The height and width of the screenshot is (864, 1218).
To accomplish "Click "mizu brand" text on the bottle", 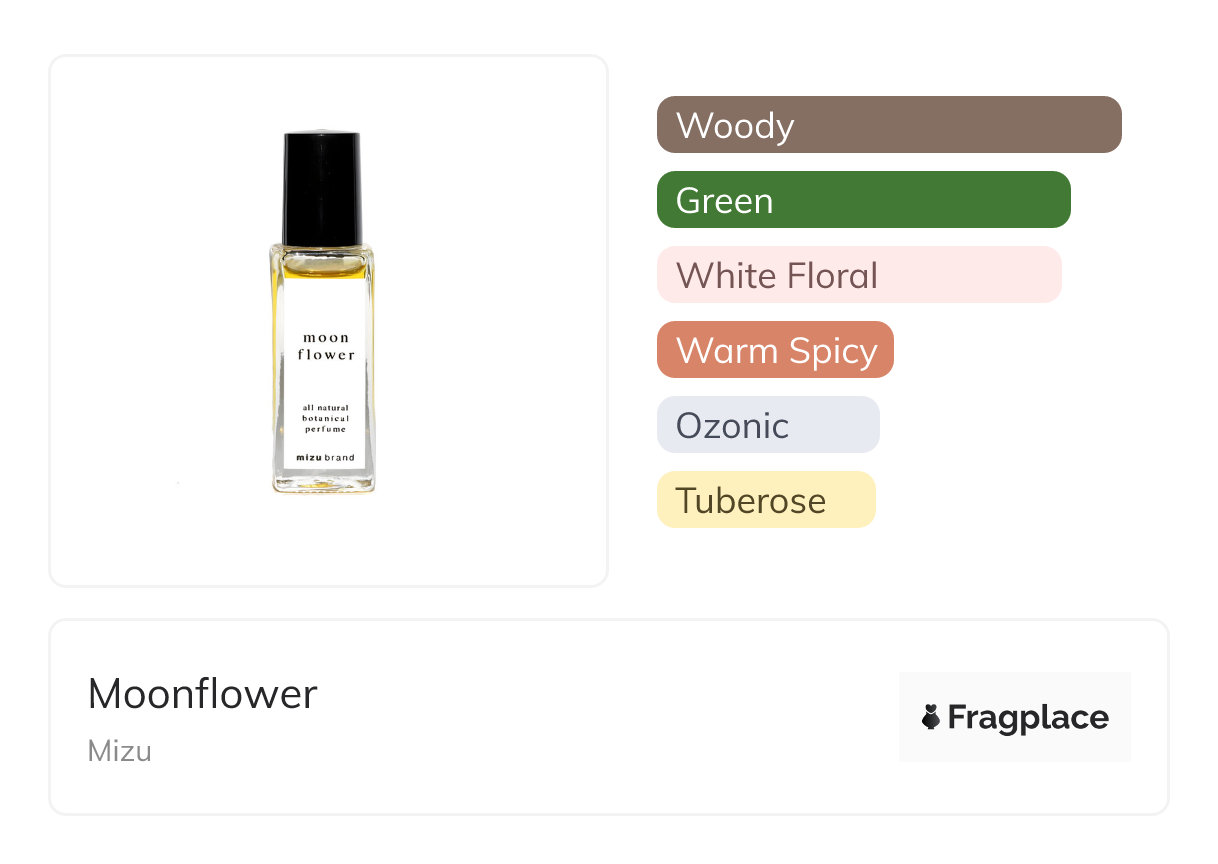I will 326,458.
